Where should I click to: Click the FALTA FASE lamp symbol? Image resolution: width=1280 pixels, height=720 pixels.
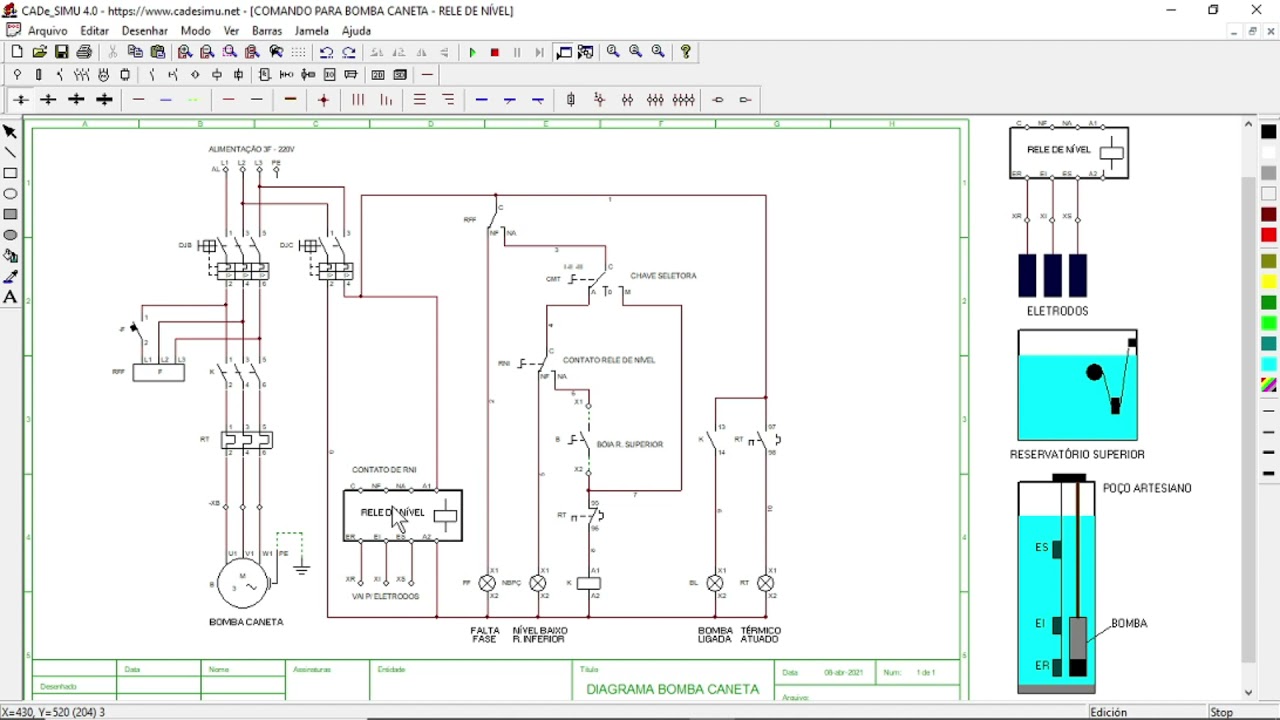click(487, 583)
